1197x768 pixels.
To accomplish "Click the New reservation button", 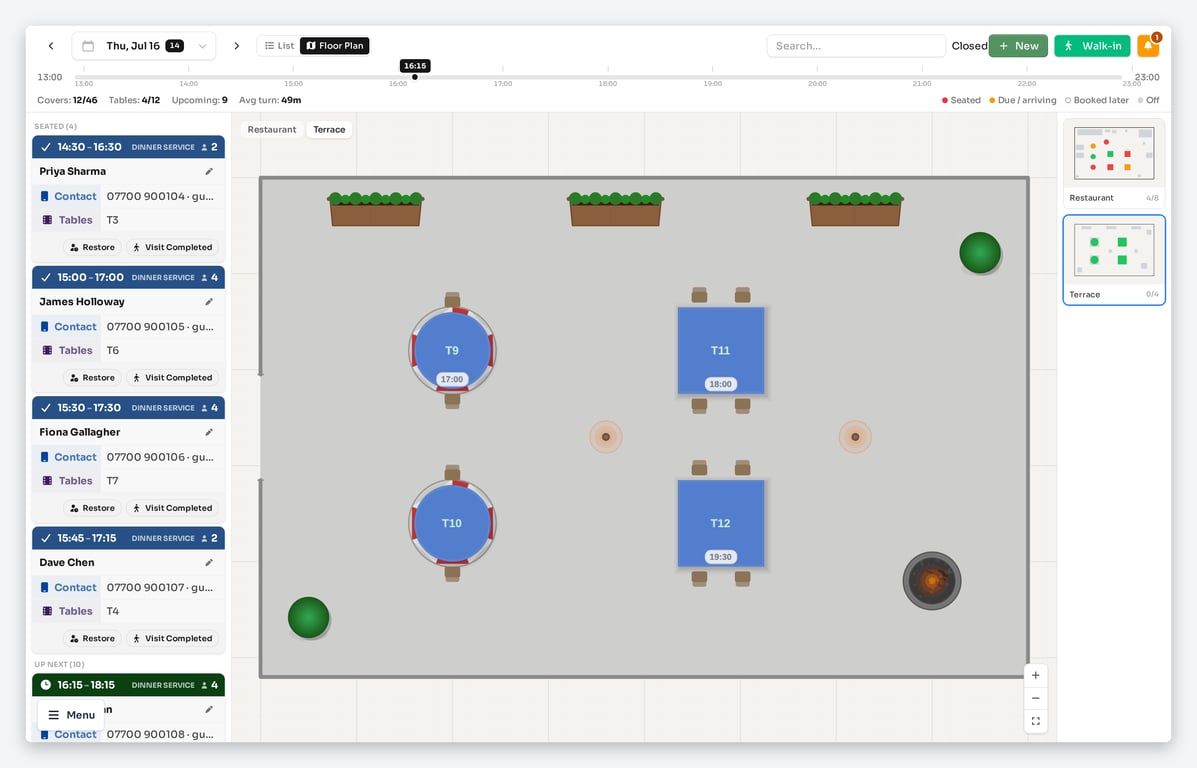I will coord(1018,46).
